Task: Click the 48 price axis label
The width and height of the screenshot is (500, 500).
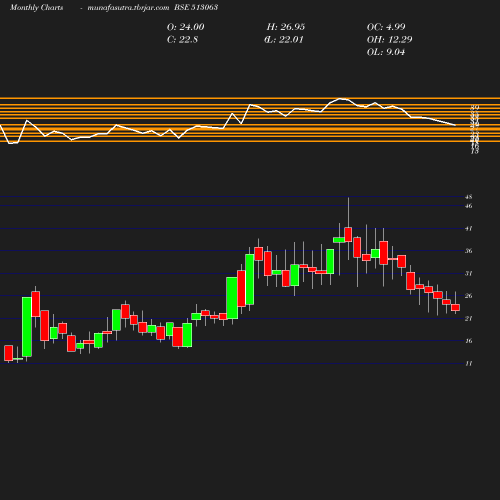Action: [x=469, y=197]
